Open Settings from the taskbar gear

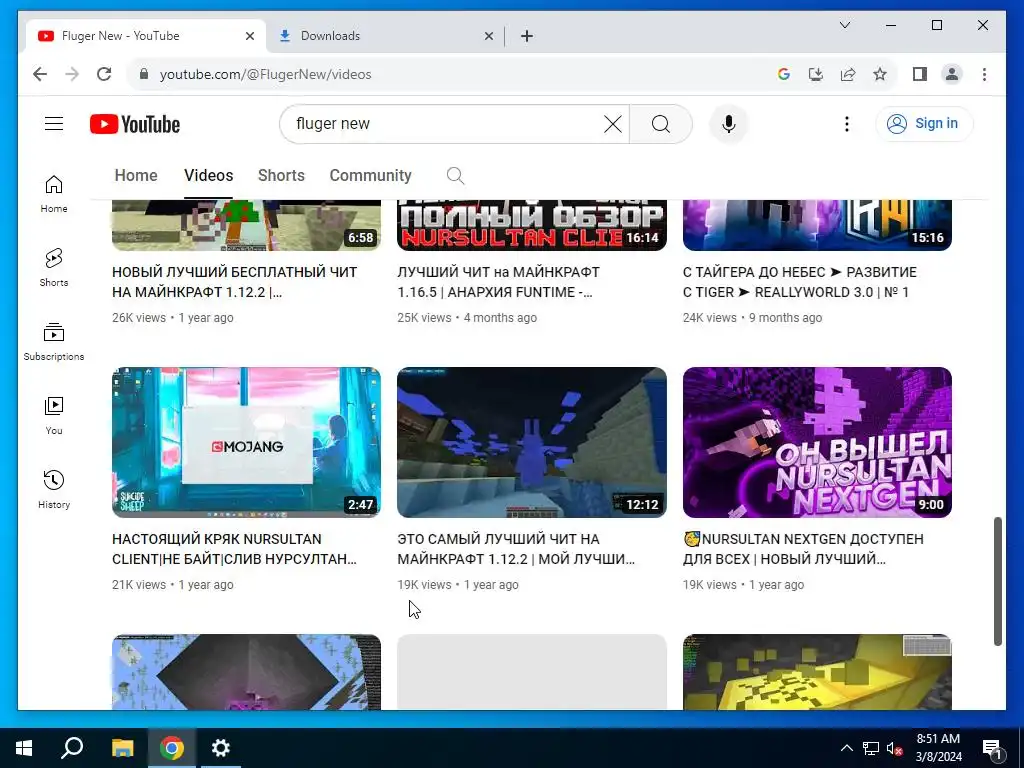[221, 748]
